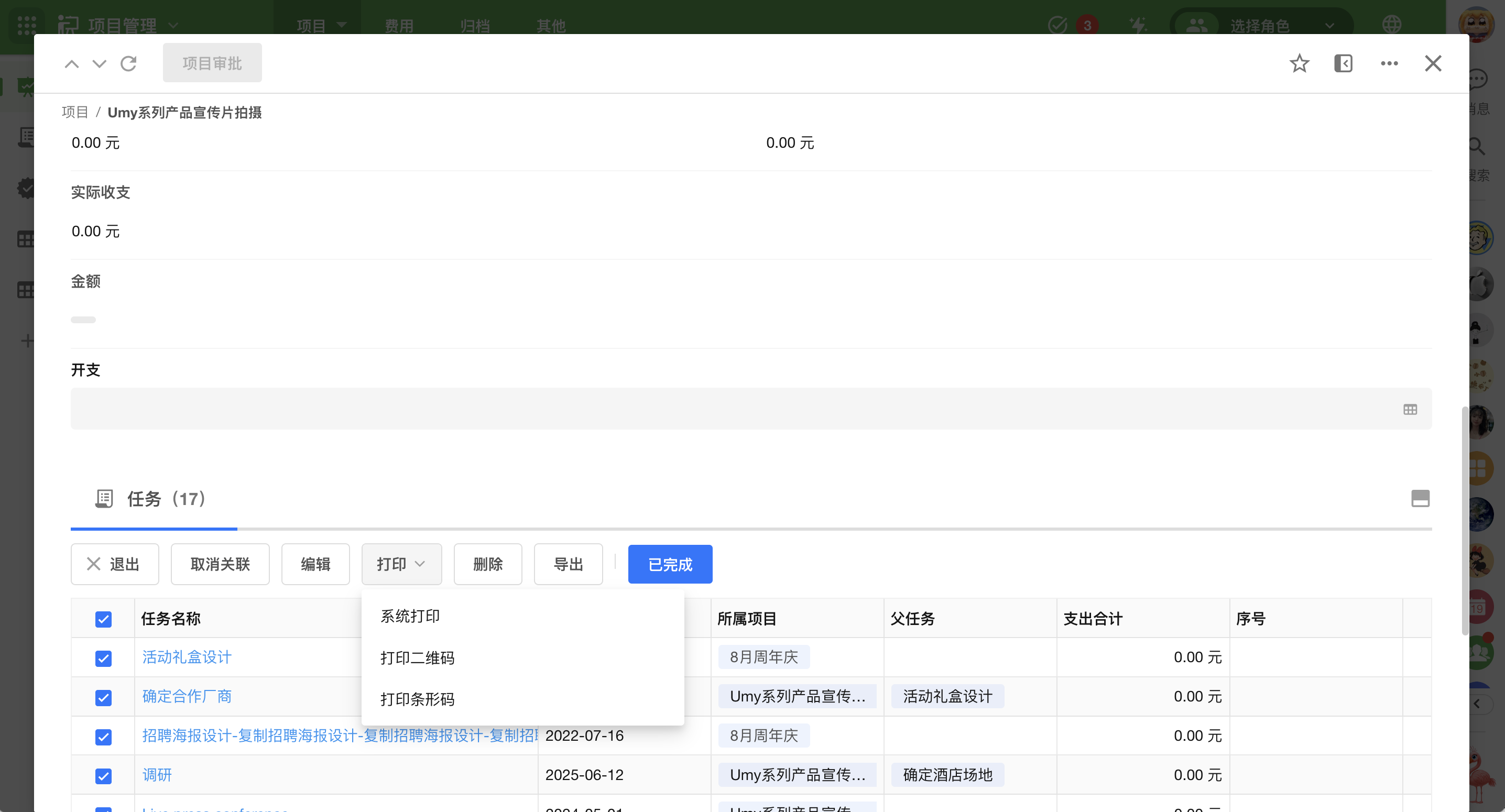The image size is (1505, 812).
Task: Uncheck the 调研 row checkbox
Action: coord(103,775)
